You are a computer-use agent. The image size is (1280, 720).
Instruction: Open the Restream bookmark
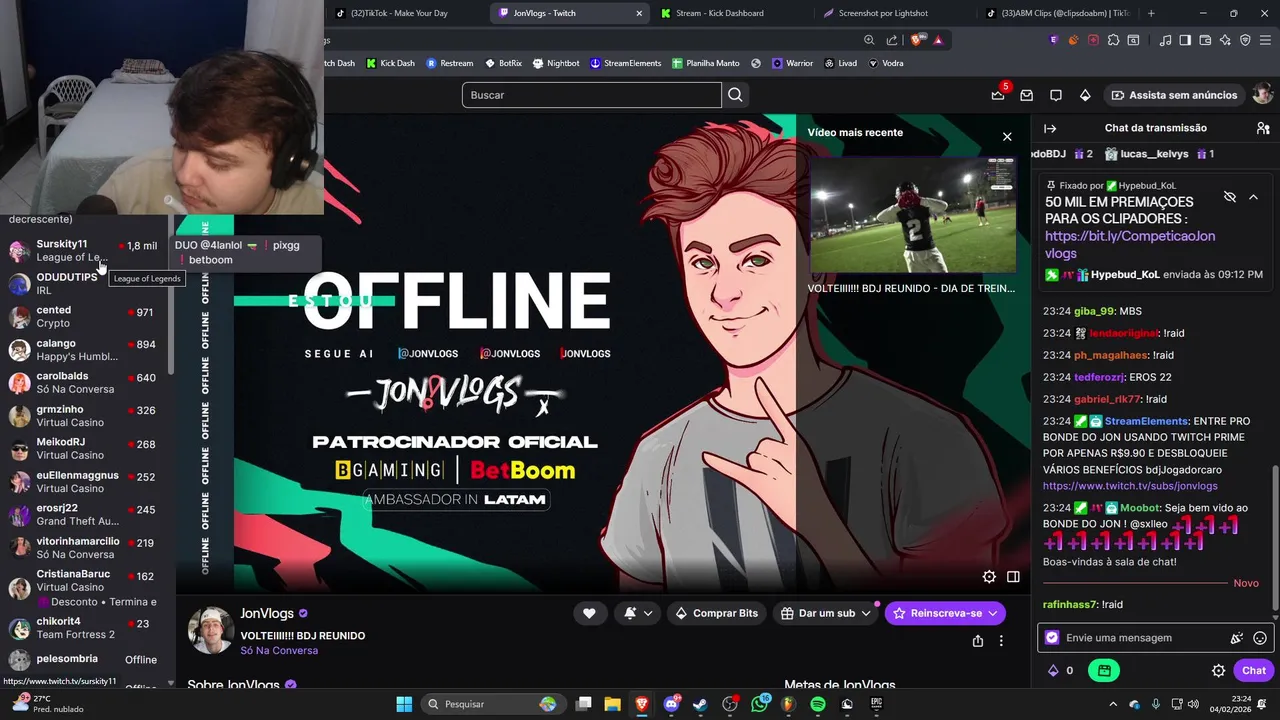[x=449, y=63]
